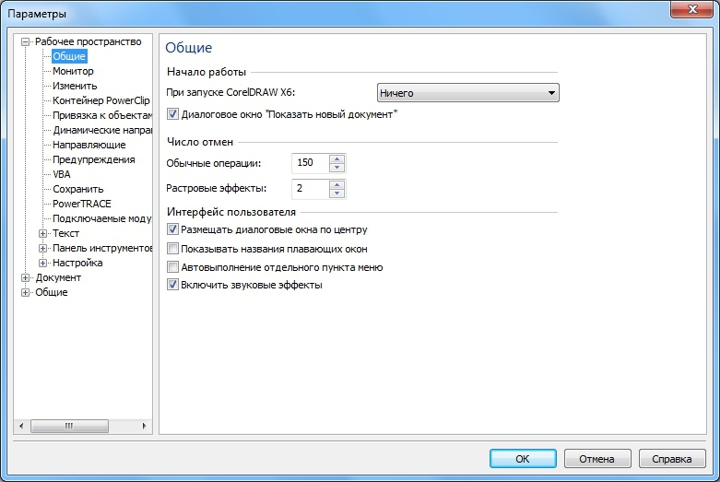Click the Отмена button
720x482 pixels.
596,459
